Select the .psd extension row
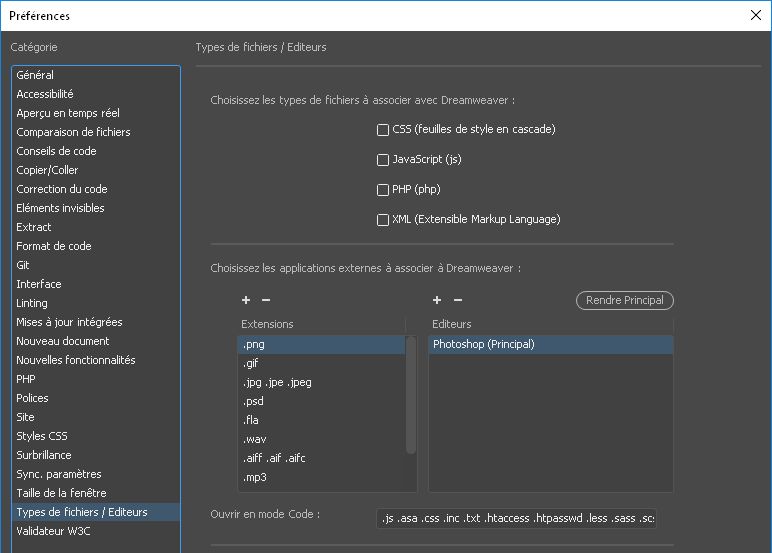 coord(322,401)
